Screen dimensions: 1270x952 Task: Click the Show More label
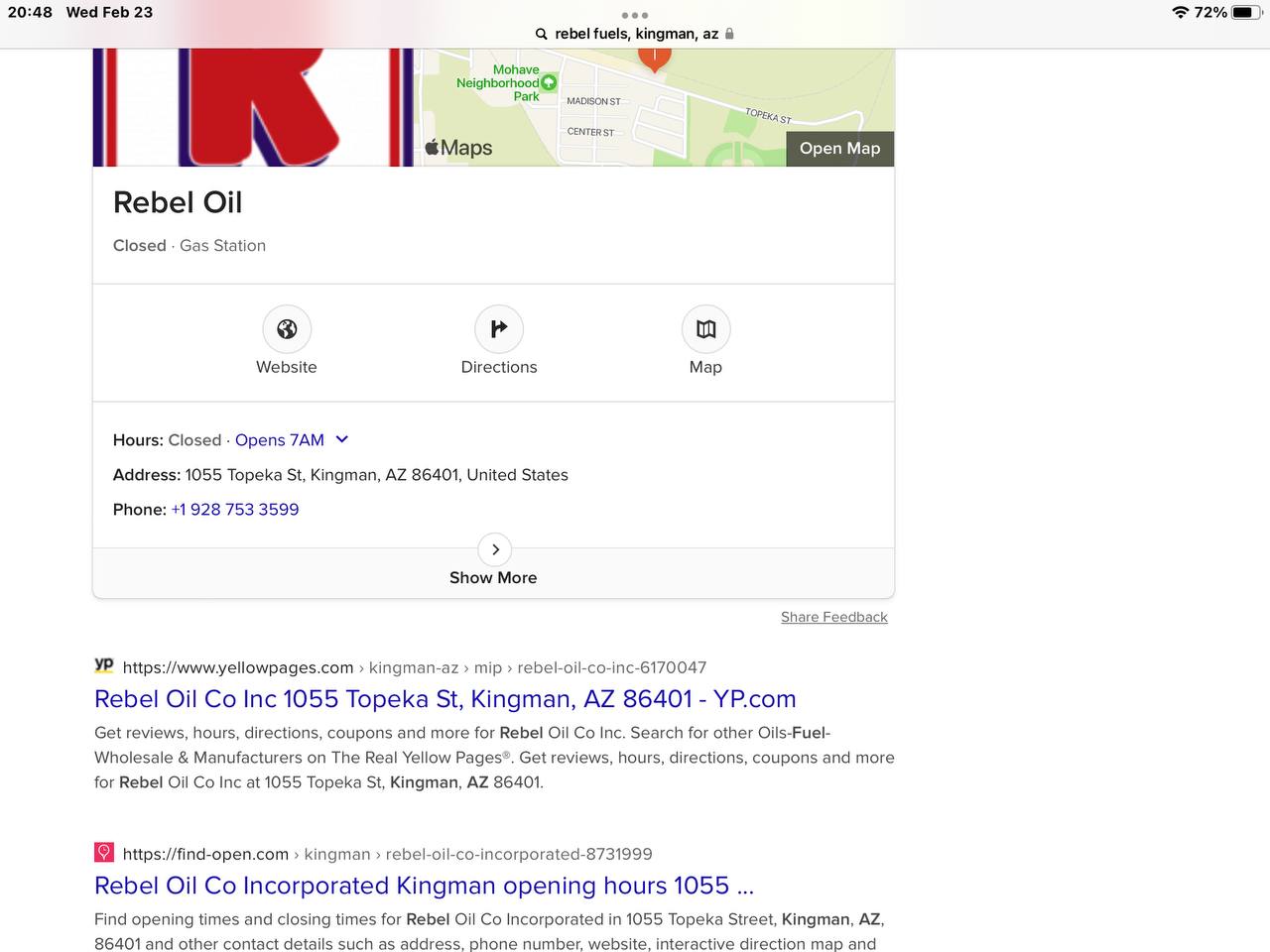pyautogui.click(x=493, y=578)
